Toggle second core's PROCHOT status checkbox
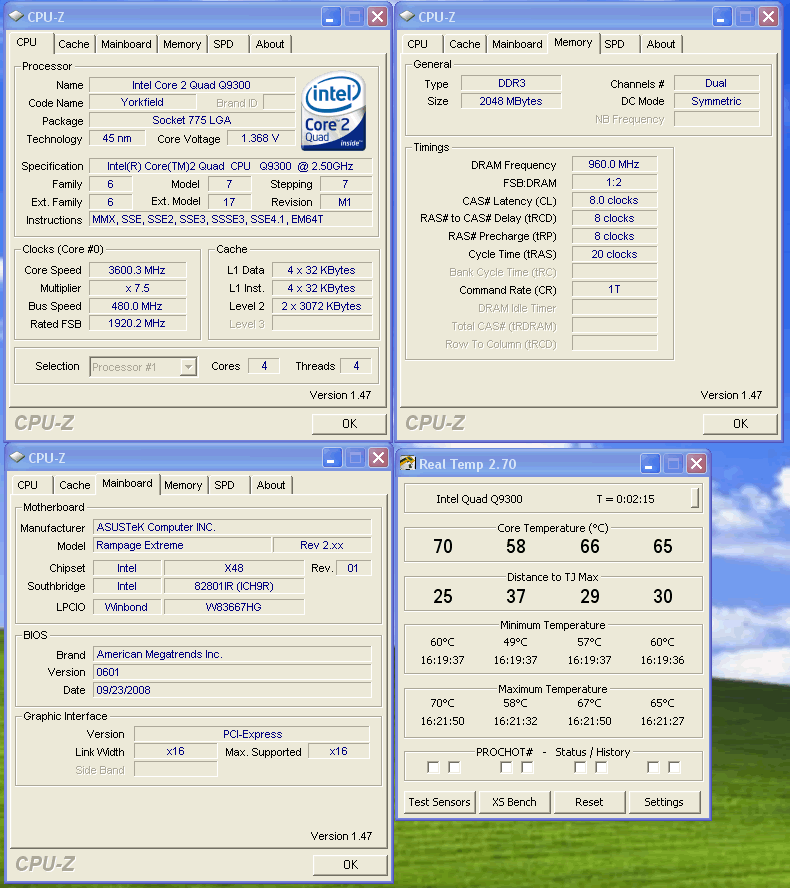The height and width of the screenshot is (888, 790). click(x=506, y=767)
